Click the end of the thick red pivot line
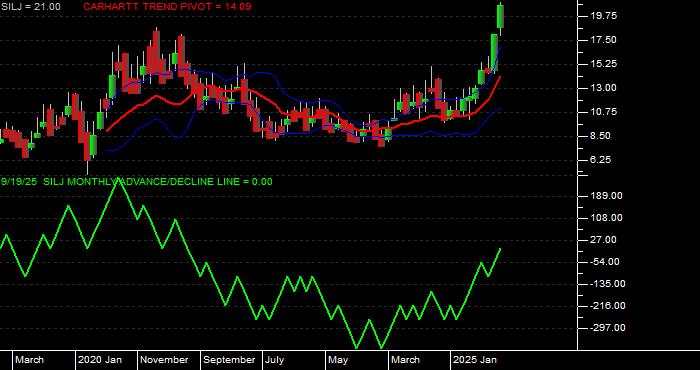The image size is (700, 370). (500, 76)
